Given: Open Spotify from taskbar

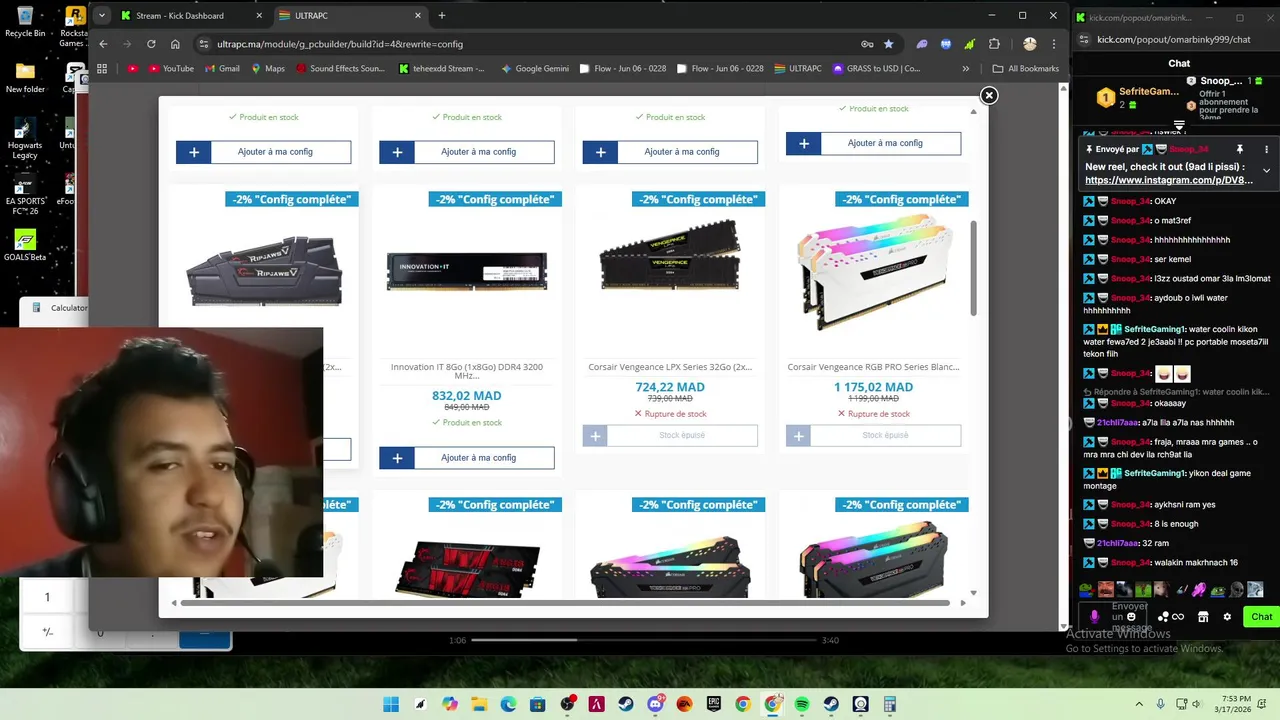Looking at the screenshot, I should 802,704.
